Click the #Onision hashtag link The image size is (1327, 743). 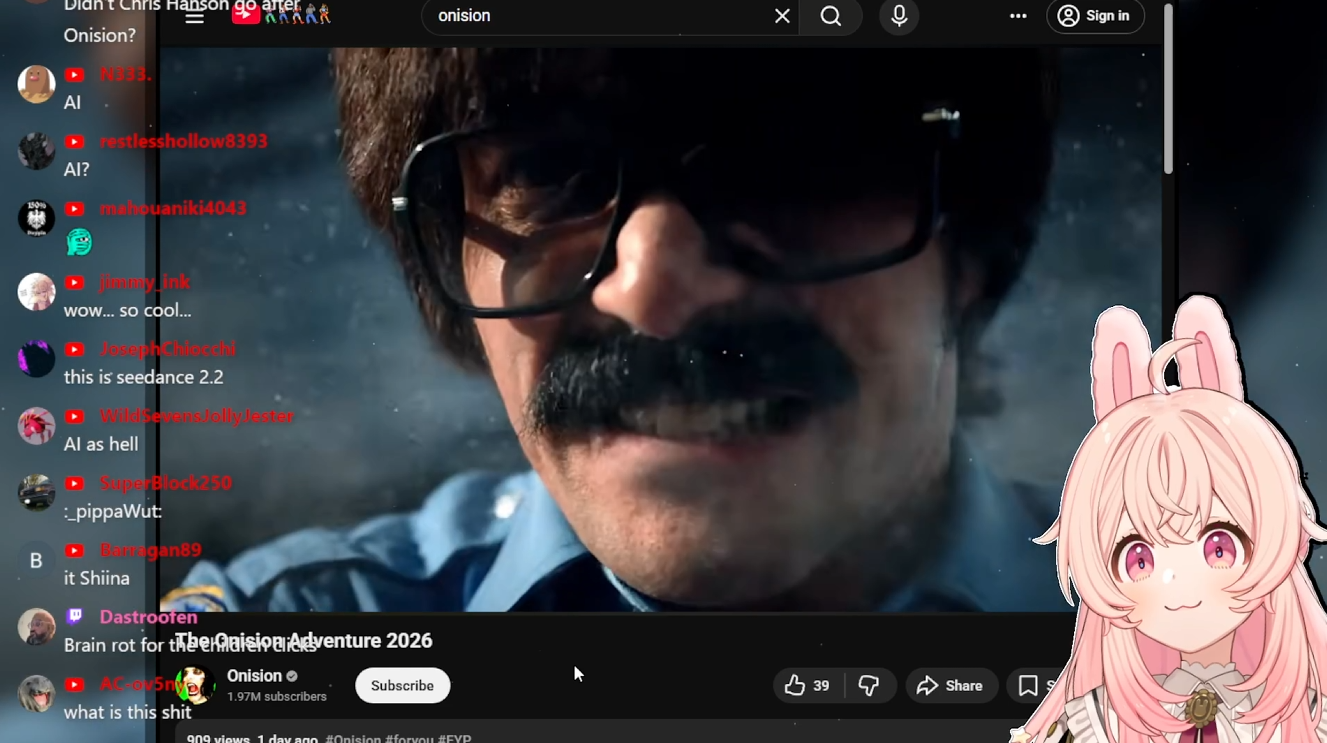coord(353,739)
